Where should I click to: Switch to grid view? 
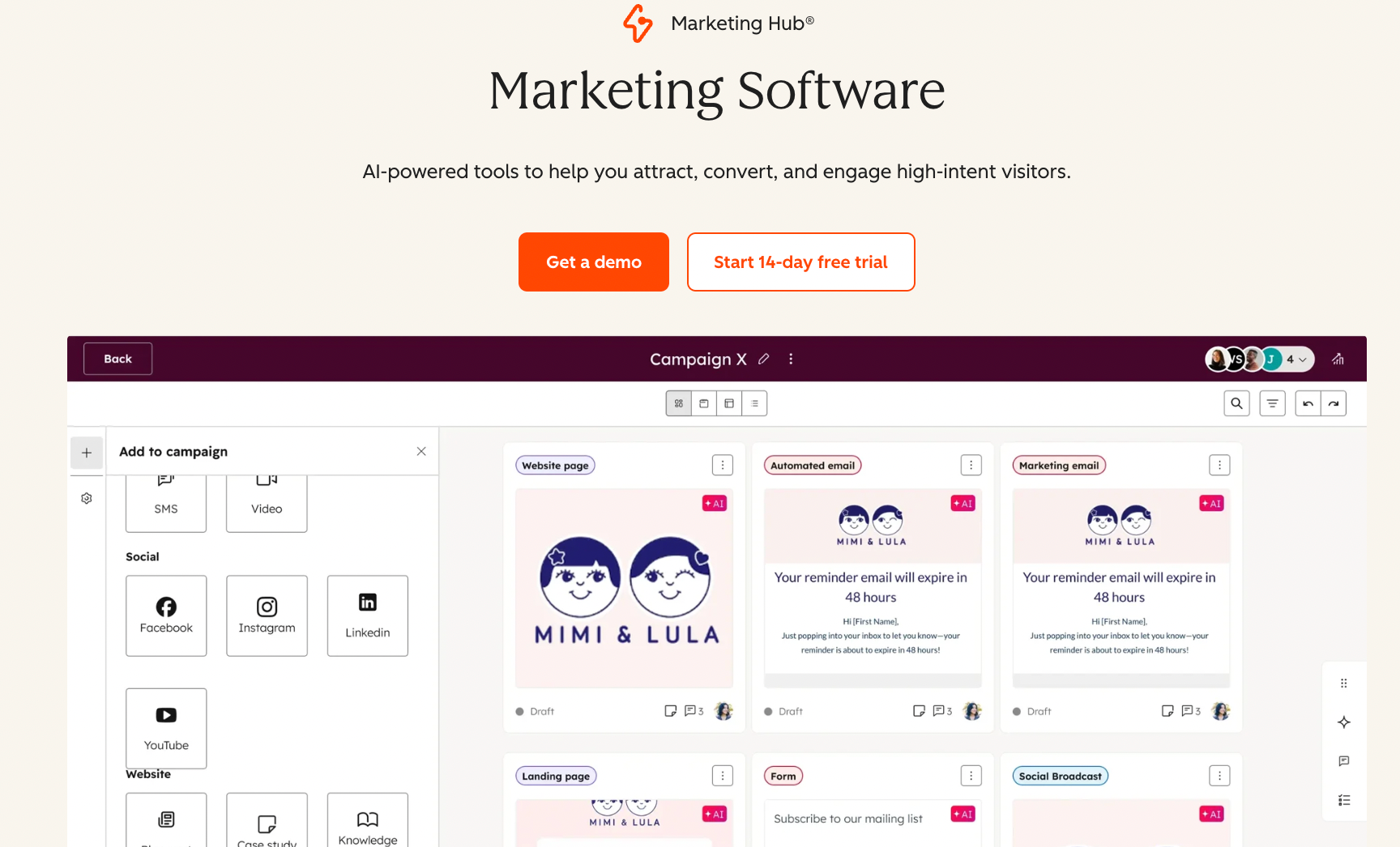(679, 403)
